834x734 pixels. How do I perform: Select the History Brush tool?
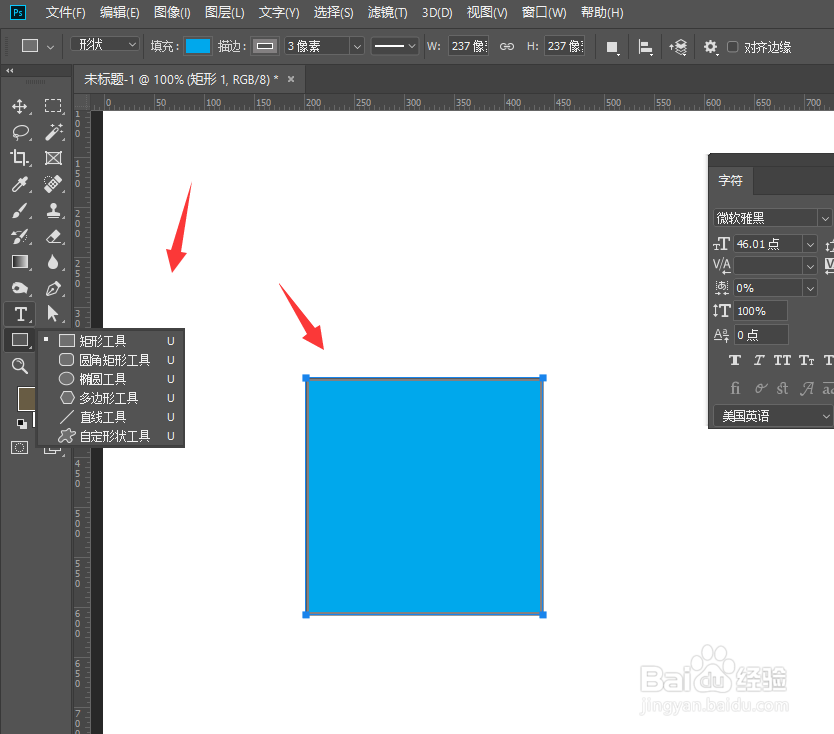tap(20, 236)
